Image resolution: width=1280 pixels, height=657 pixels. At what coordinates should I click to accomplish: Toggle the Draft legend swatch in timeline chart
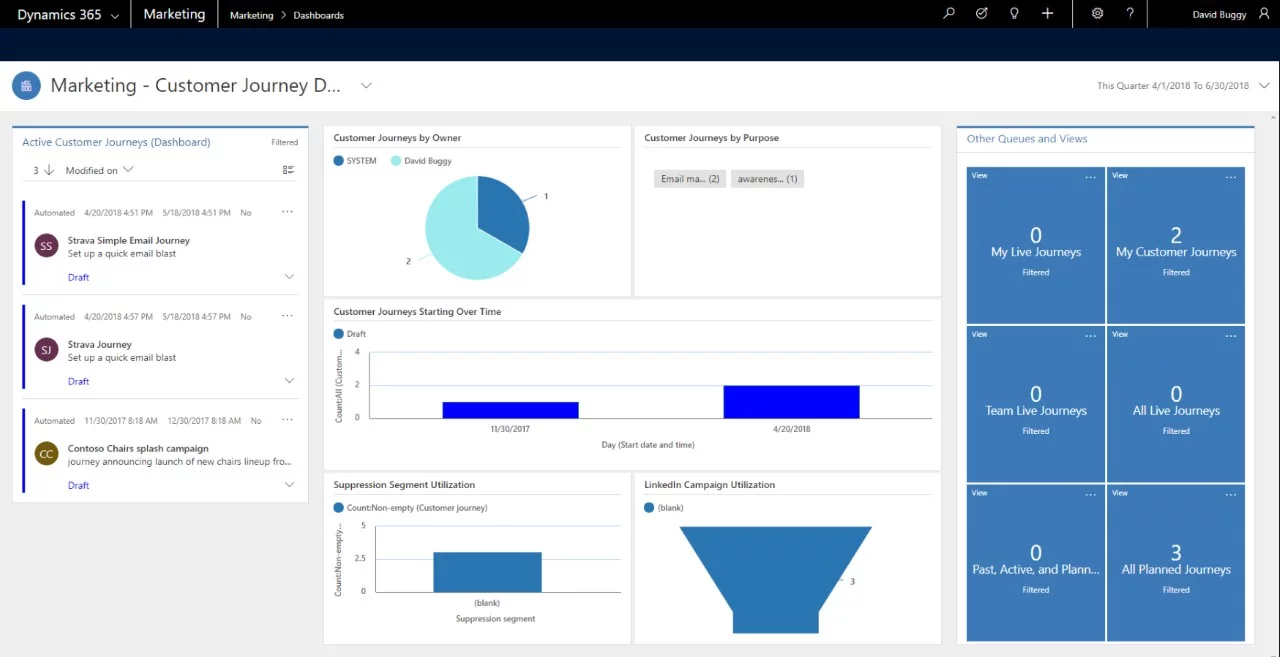(x=338, y=334)
